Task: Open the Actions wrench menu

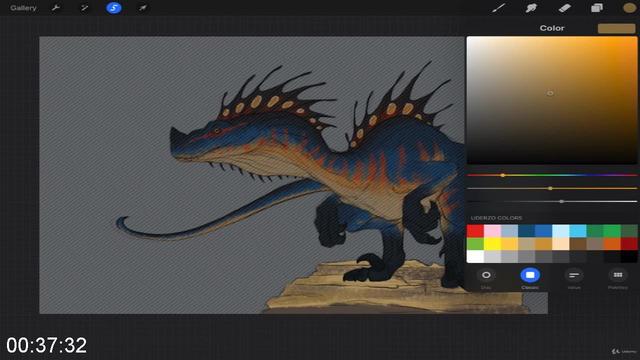Action: pos(56,8)
